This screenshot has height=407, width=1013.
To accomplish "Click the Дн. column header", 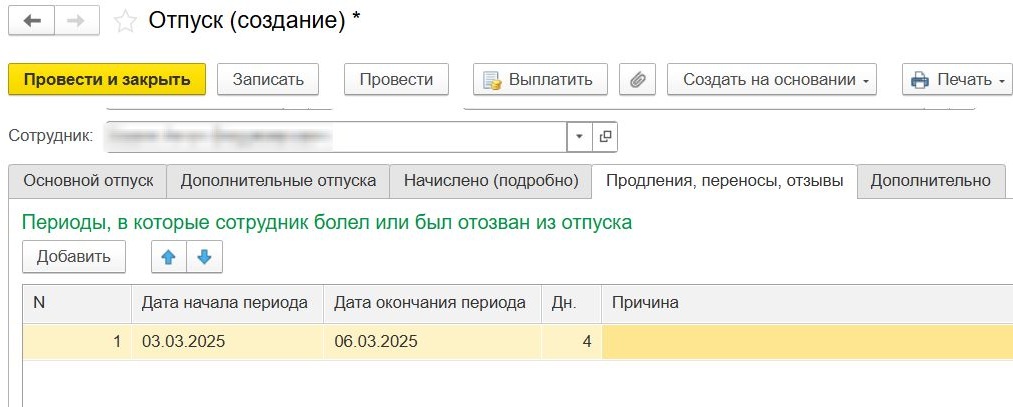I will pyautogui.click(x=572, y=304).
